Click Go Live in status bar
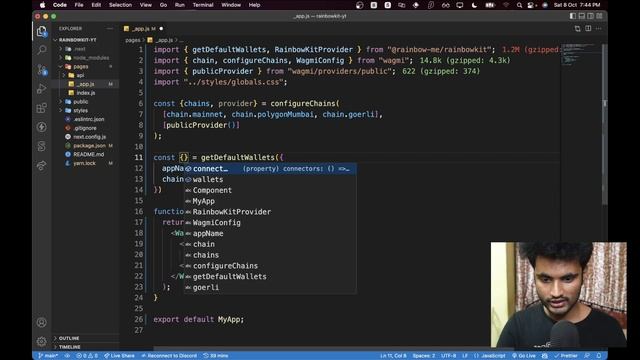Viewport: 640px width, 360px height. pos(524,356)
